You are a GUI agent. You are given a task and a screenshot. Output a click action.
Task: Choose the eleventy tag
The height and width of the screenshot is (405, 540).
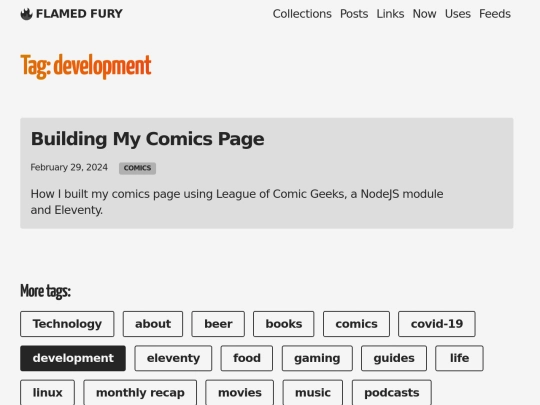click(173, 358)
